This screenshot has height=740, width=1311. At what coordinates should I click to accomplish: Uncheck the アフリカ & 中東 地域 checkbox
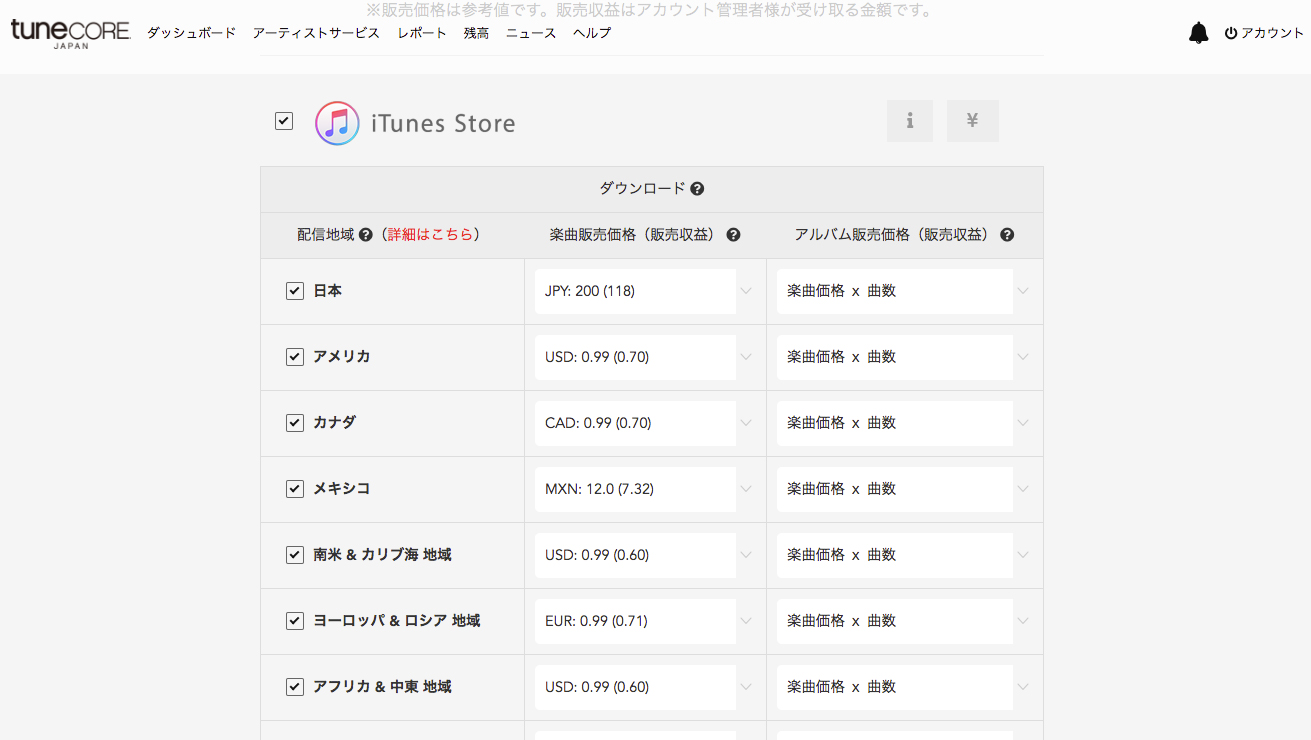tap(295, 687)
